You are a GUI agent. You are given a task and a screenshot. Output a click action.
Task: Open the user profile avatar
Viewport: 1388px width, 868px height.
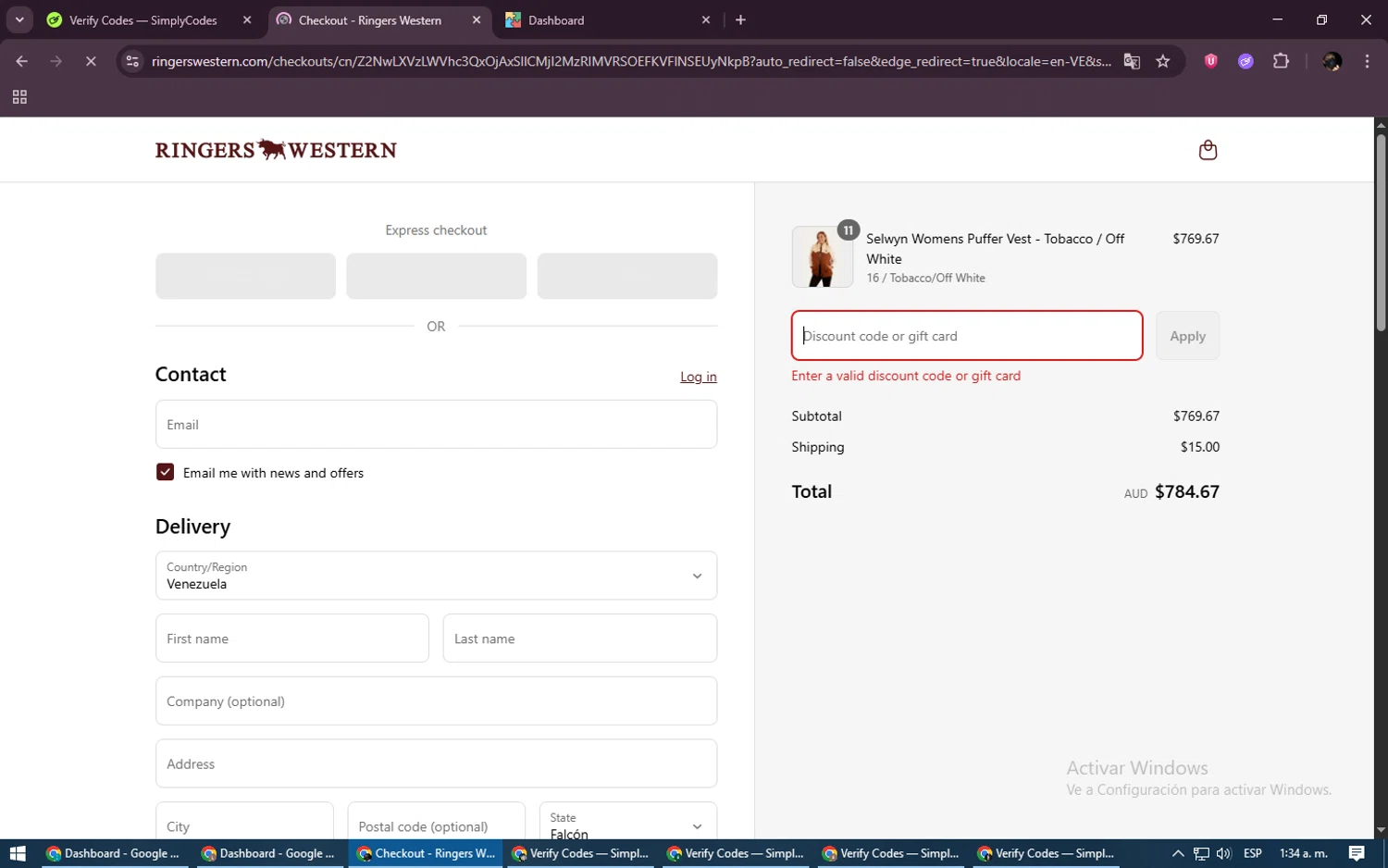tap(1332, 61)
